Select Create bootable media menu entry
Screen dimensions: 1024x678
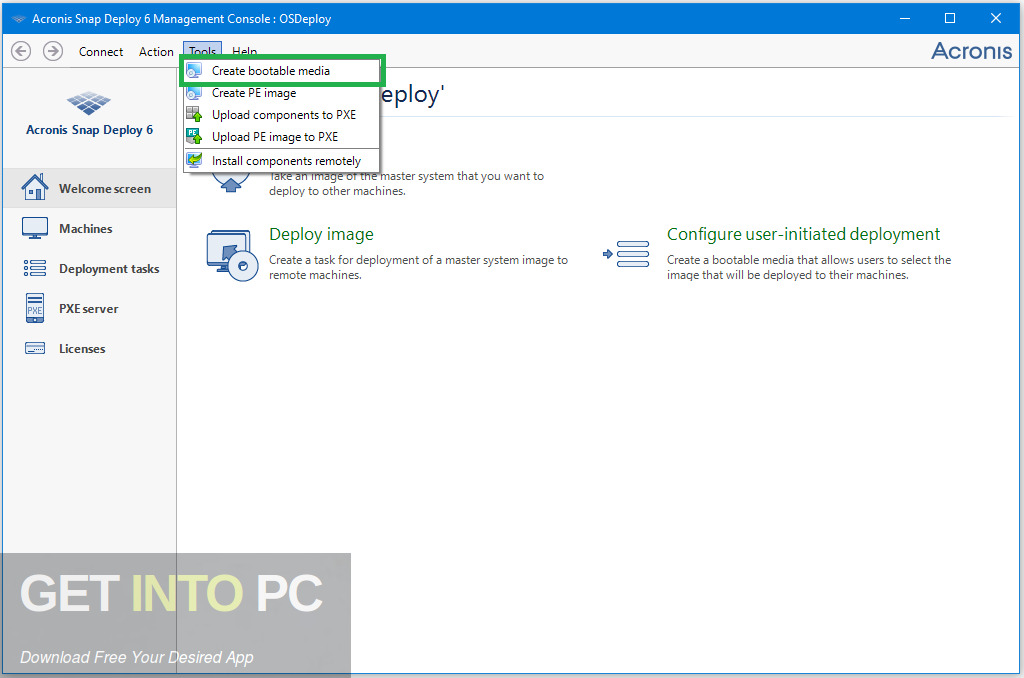270,71
